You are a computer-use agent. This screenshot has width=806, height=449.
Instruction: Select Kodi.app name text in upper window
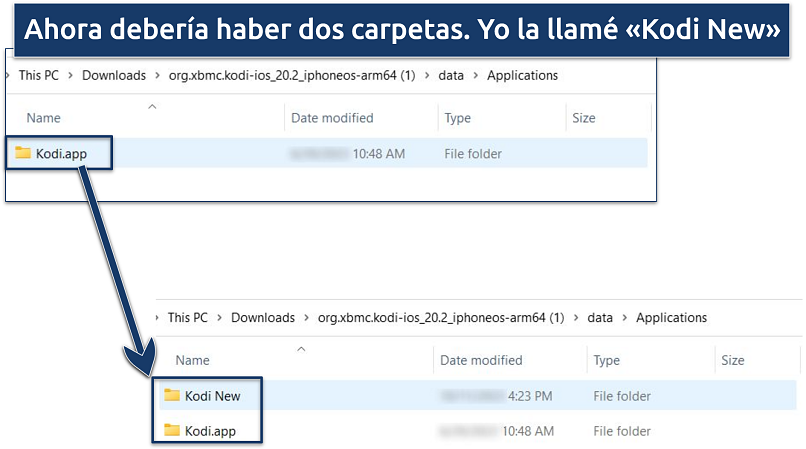61,153
